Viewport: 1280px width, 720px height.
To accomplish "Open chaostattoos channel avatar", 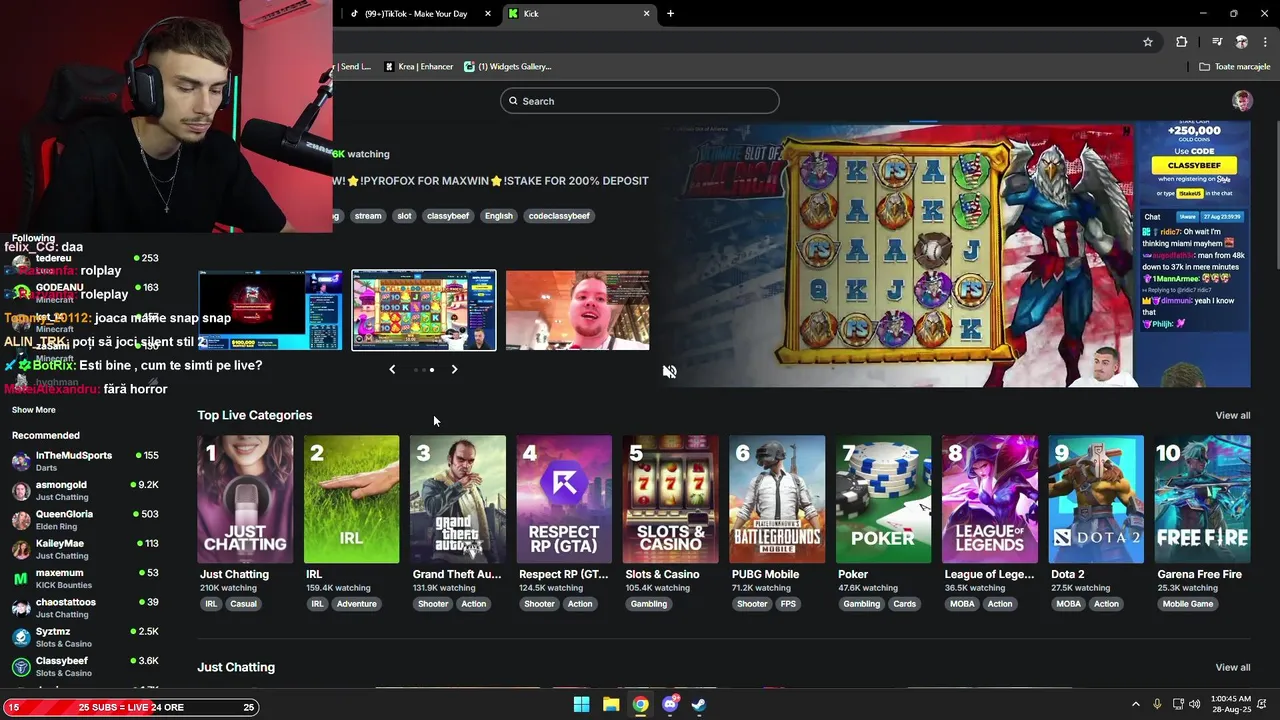I will click(20, 608).
